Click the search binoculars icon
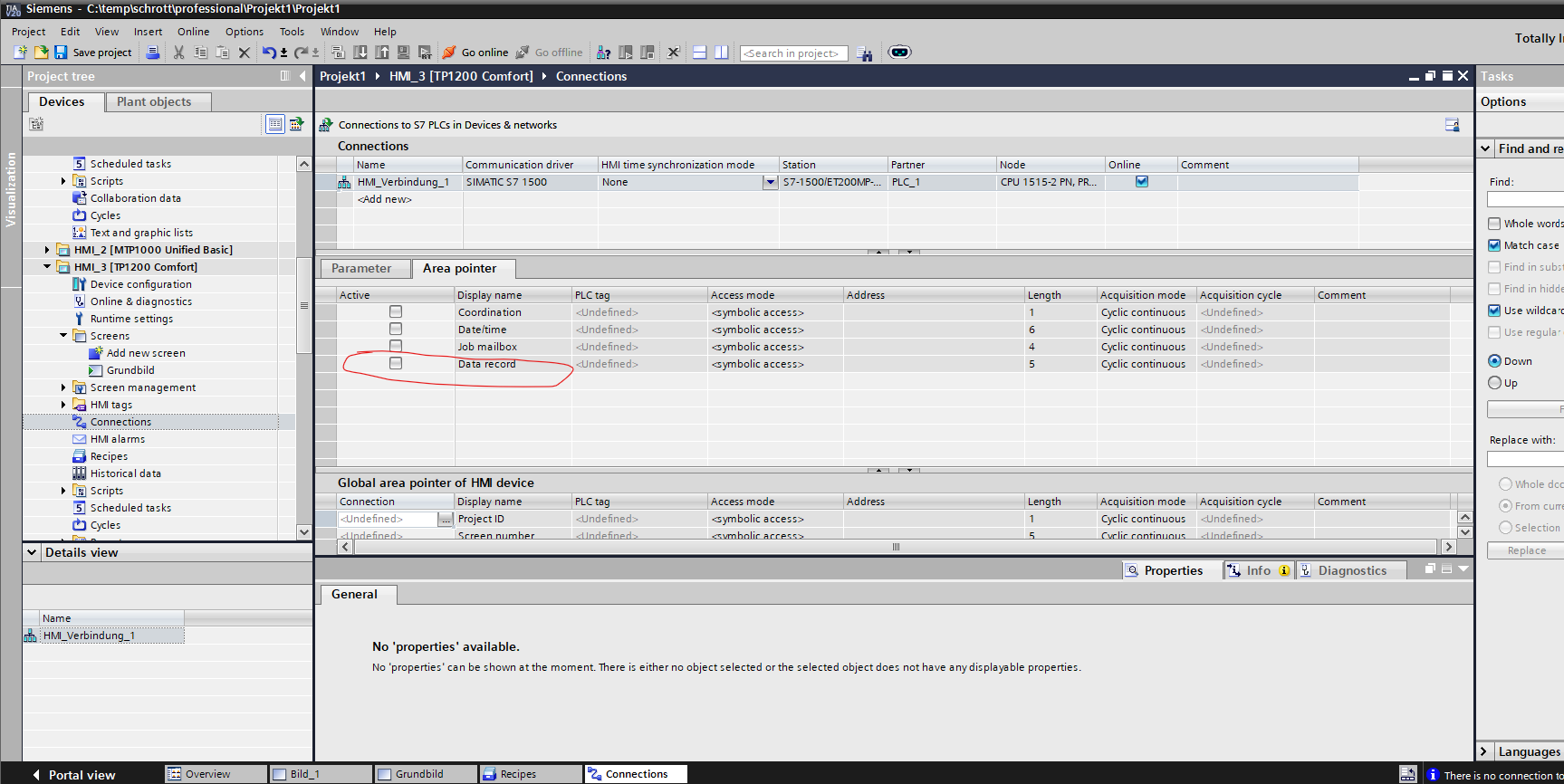The height and width of the screenshot is (784, 1564). coord(865,53)
